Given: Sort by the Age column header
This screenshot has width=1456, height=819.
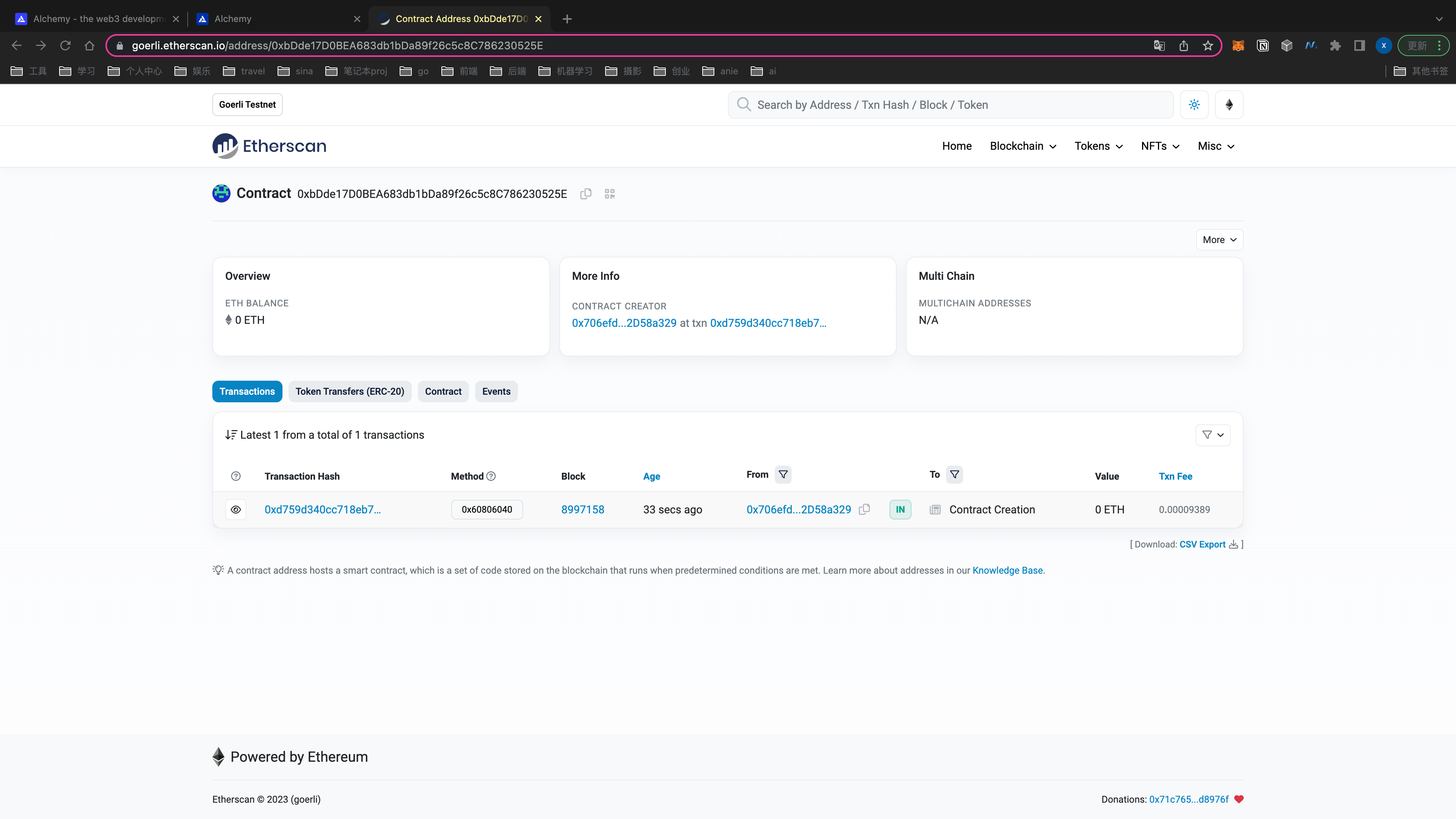Looking at the screenshot, I should pos(651,476).
